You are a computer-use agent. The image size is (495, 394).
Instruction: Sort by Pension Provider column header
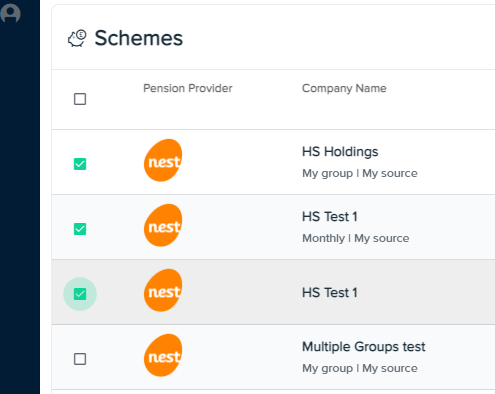coord(188,88)
